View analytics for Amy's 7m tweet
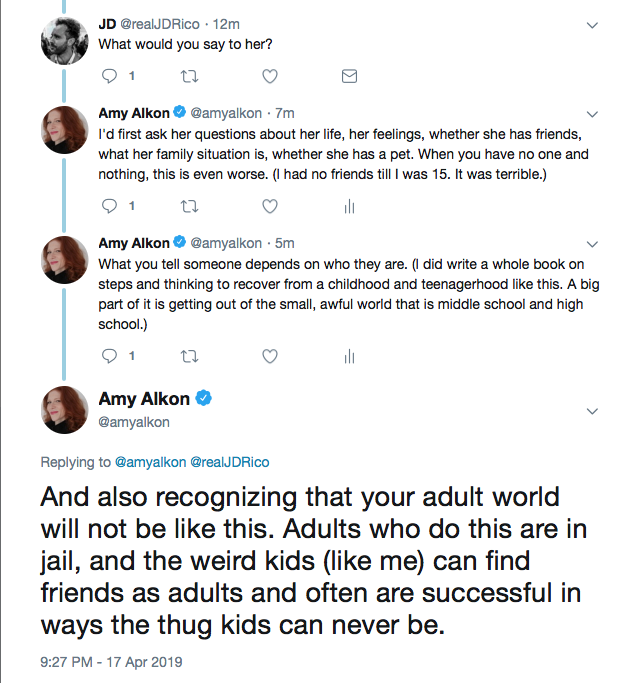The image size is (639, 683). tap(349, 206)
